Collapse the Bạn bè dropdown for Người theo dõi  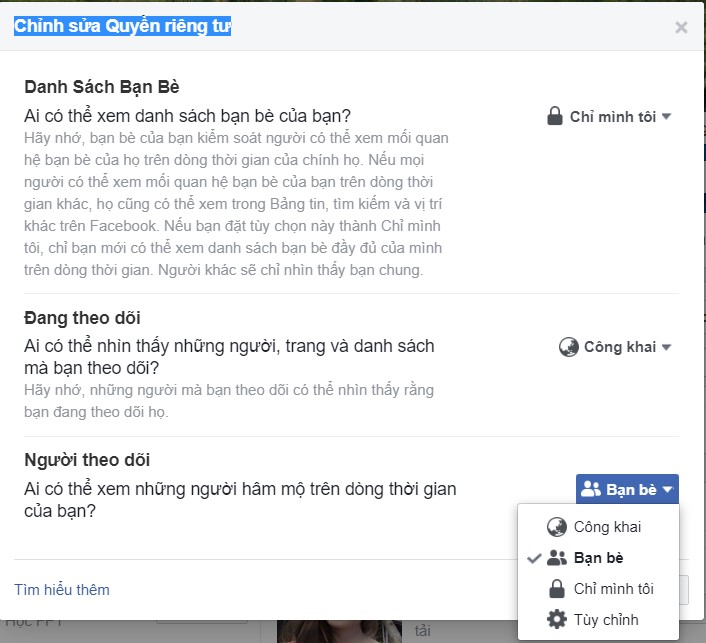click(627, 489)
